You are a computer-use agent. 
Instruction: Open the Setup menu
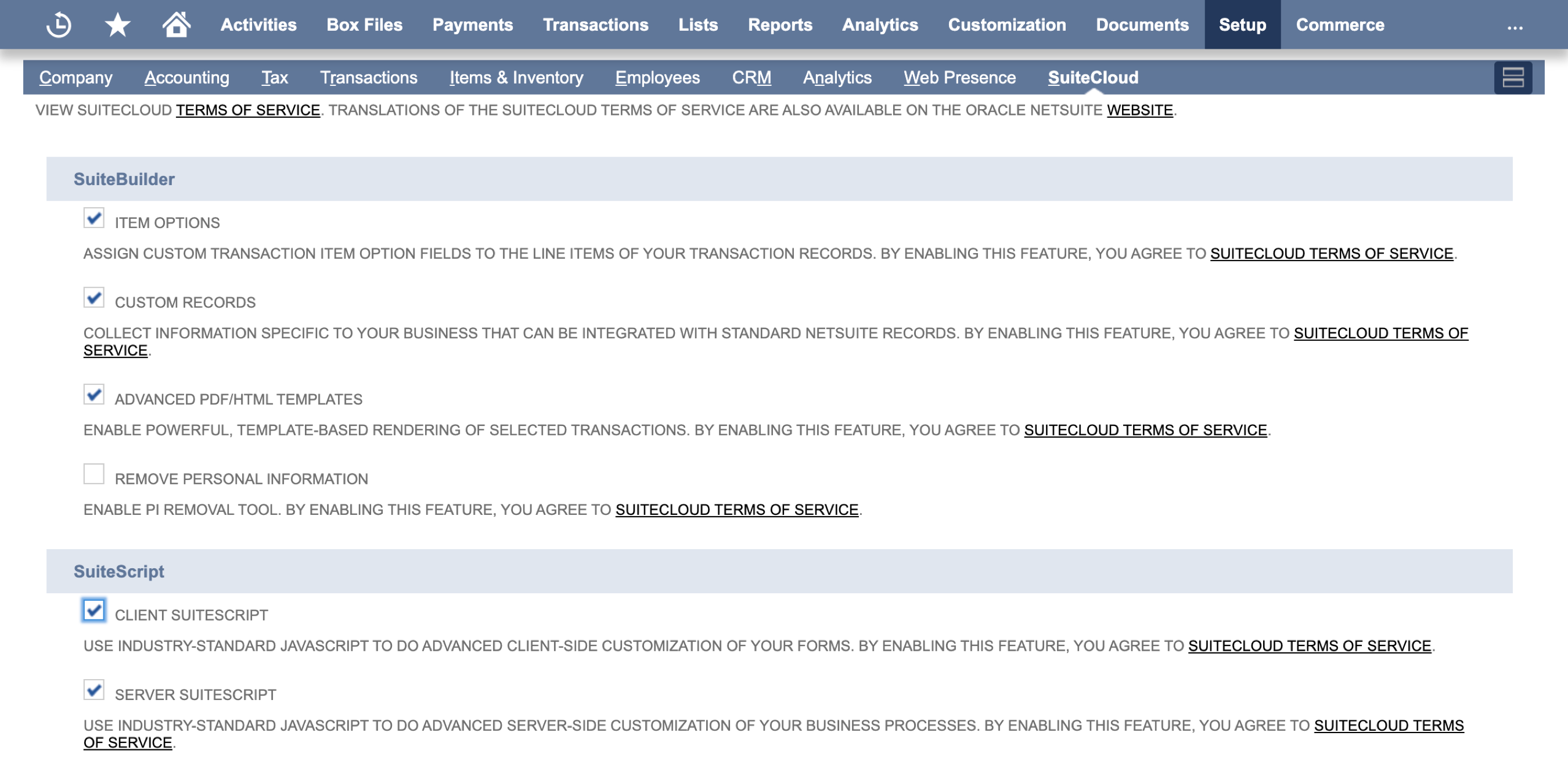(1242, 24)
